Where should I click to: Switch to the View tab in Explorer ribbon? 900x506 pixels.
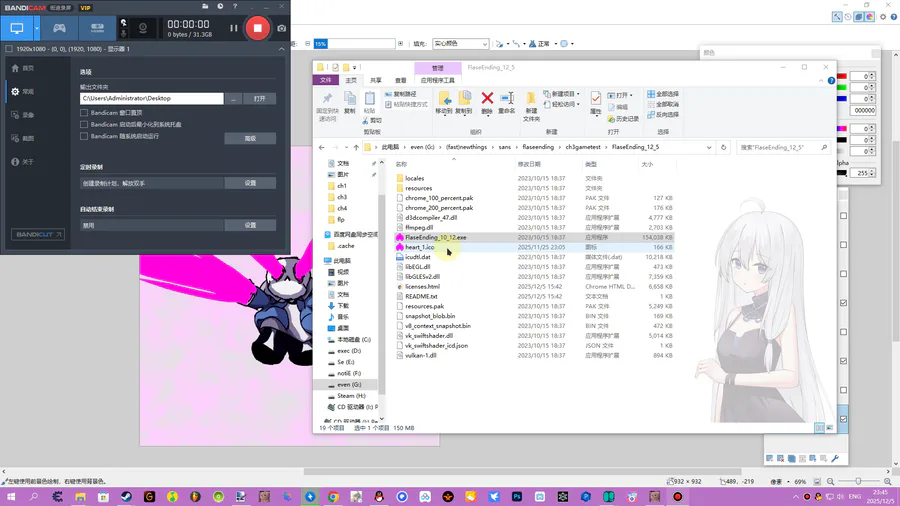coord(401,80)
